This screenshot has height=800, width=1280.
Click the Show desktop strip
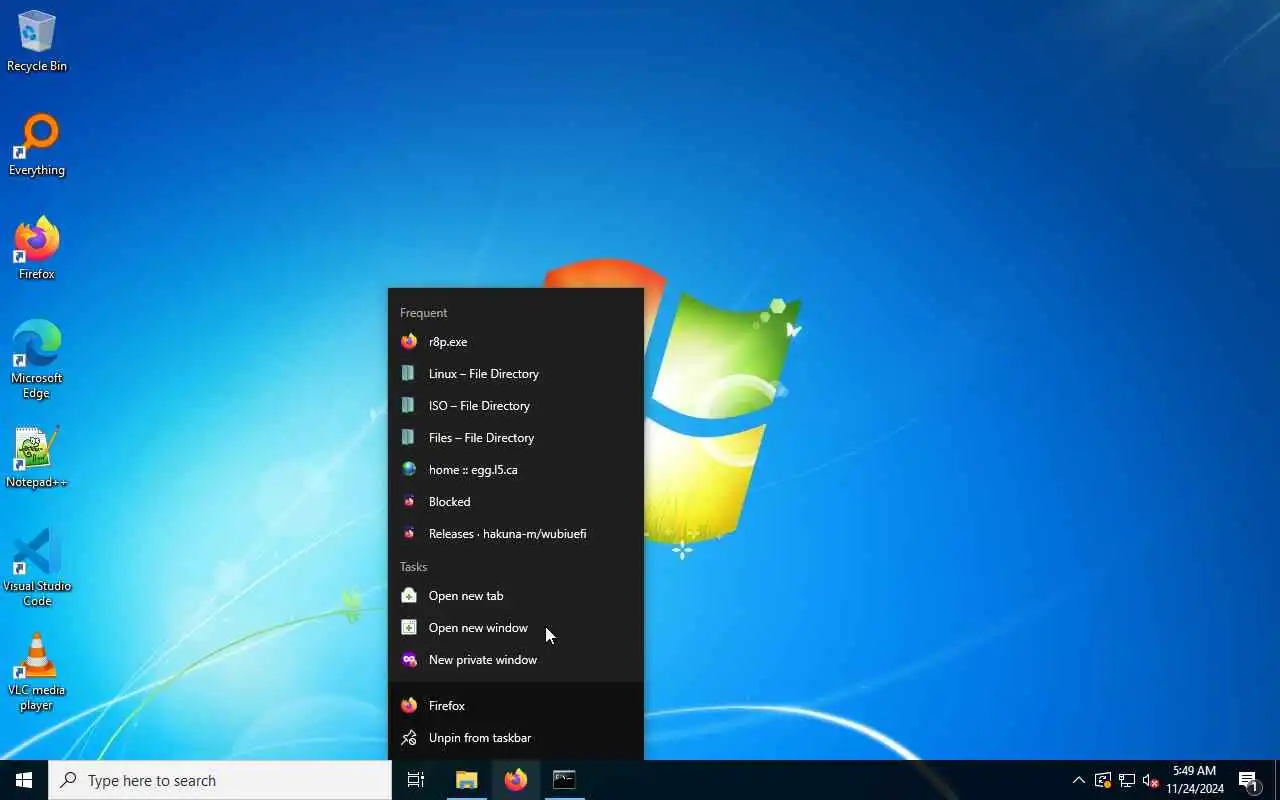click(1277, 780)
